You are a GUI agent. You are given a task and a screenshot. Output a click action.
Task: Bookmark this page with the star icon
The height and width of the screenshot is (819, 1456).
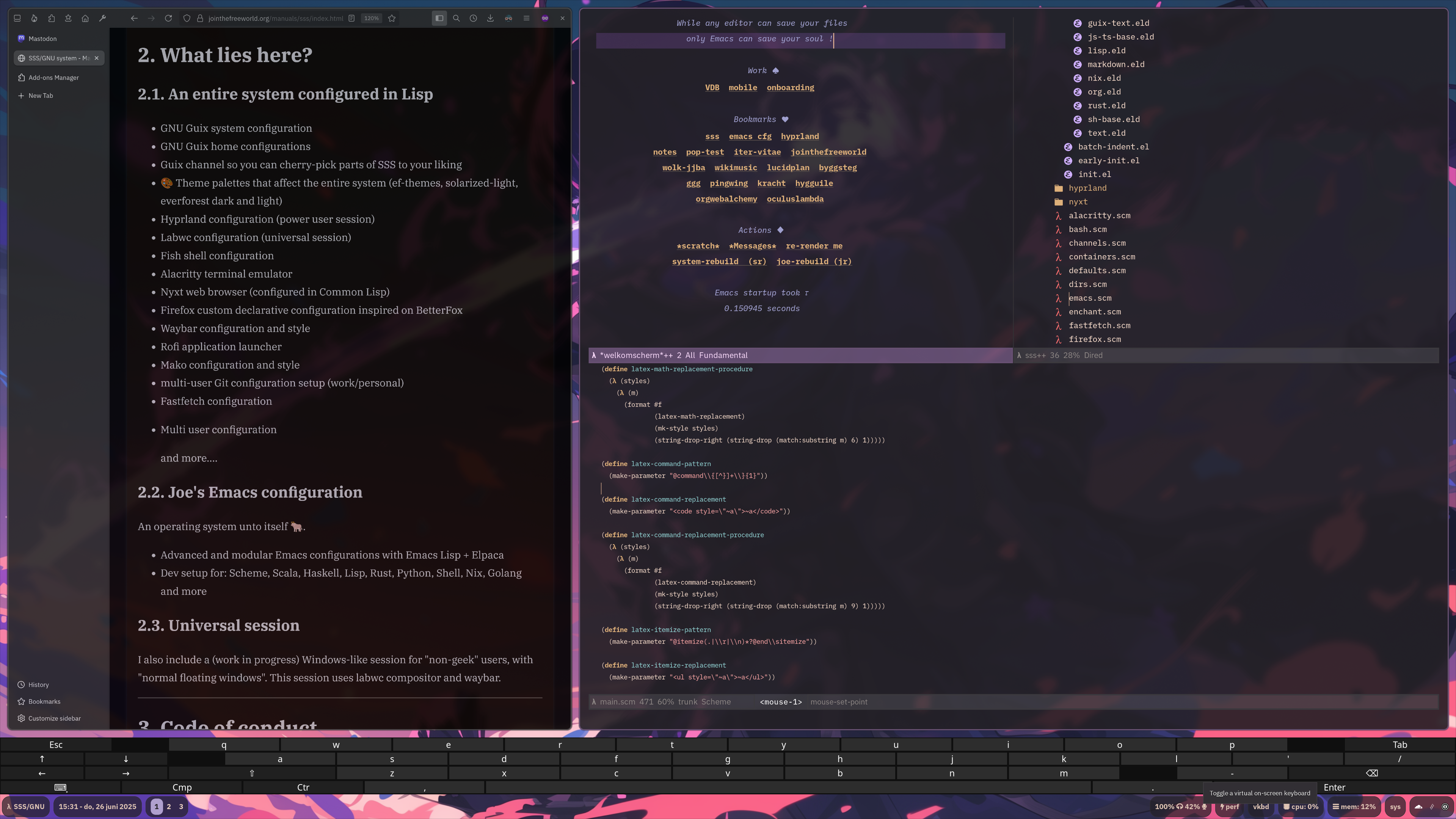[x=392, y=18]
